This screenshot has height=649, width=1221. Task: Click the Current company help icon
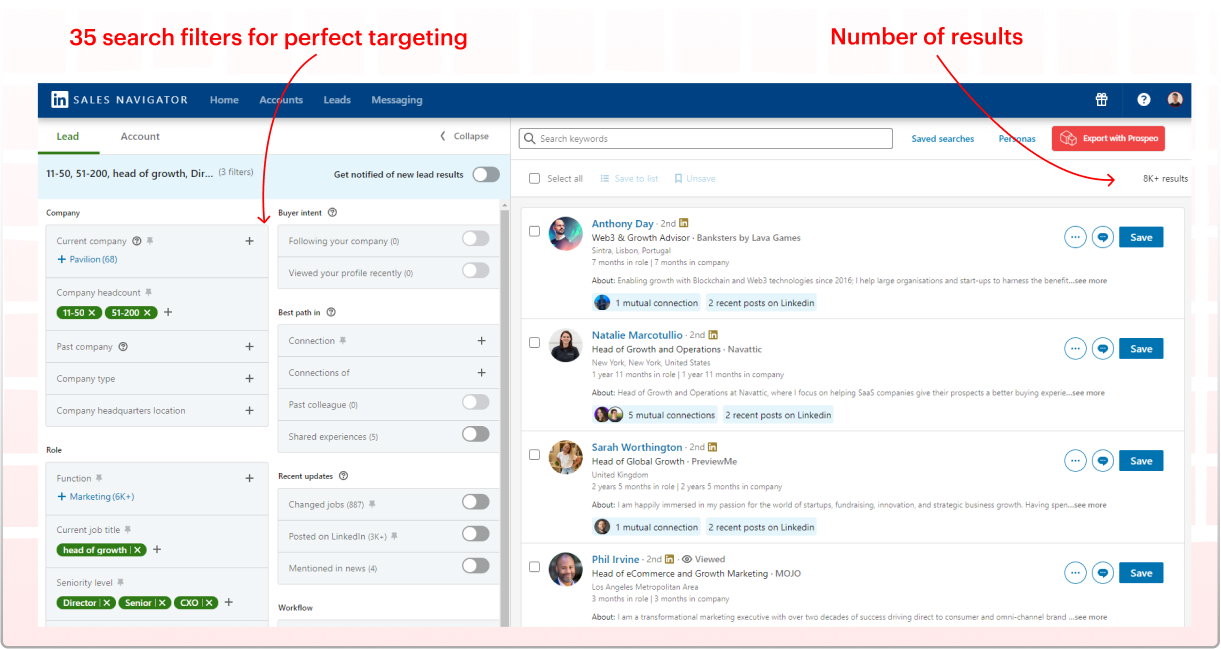tap(137, 241)
